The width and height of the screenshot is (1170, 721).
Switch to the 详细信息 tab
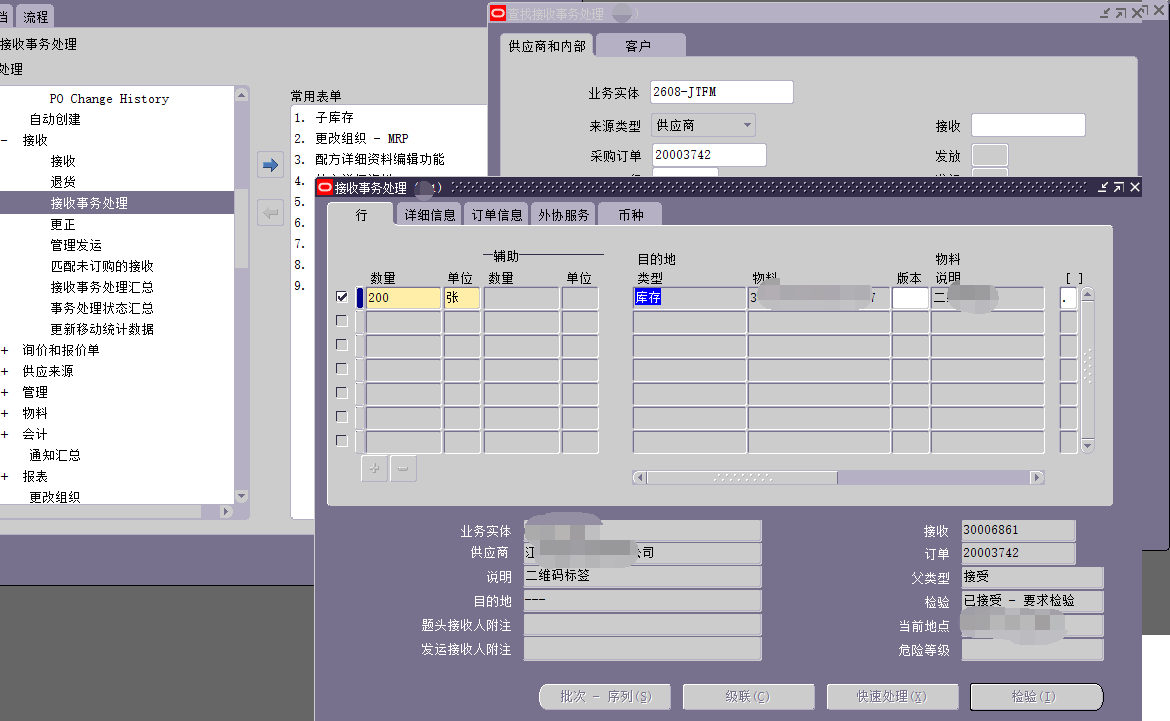coord(429,215)
